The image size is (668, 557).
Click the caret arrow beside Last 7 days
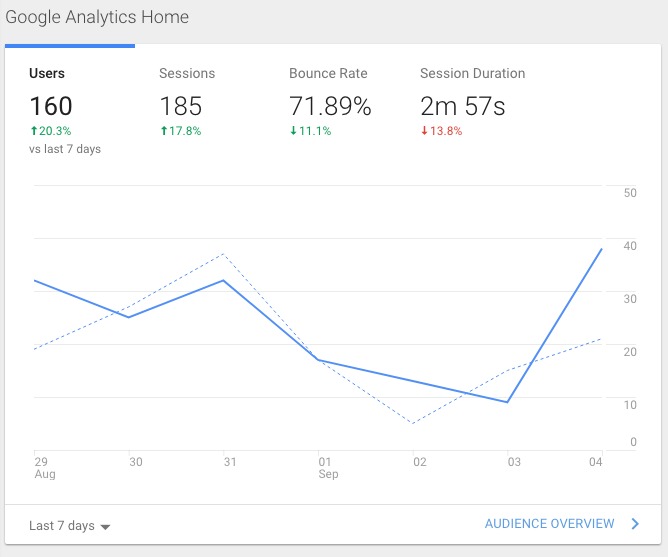coord(105,527)
